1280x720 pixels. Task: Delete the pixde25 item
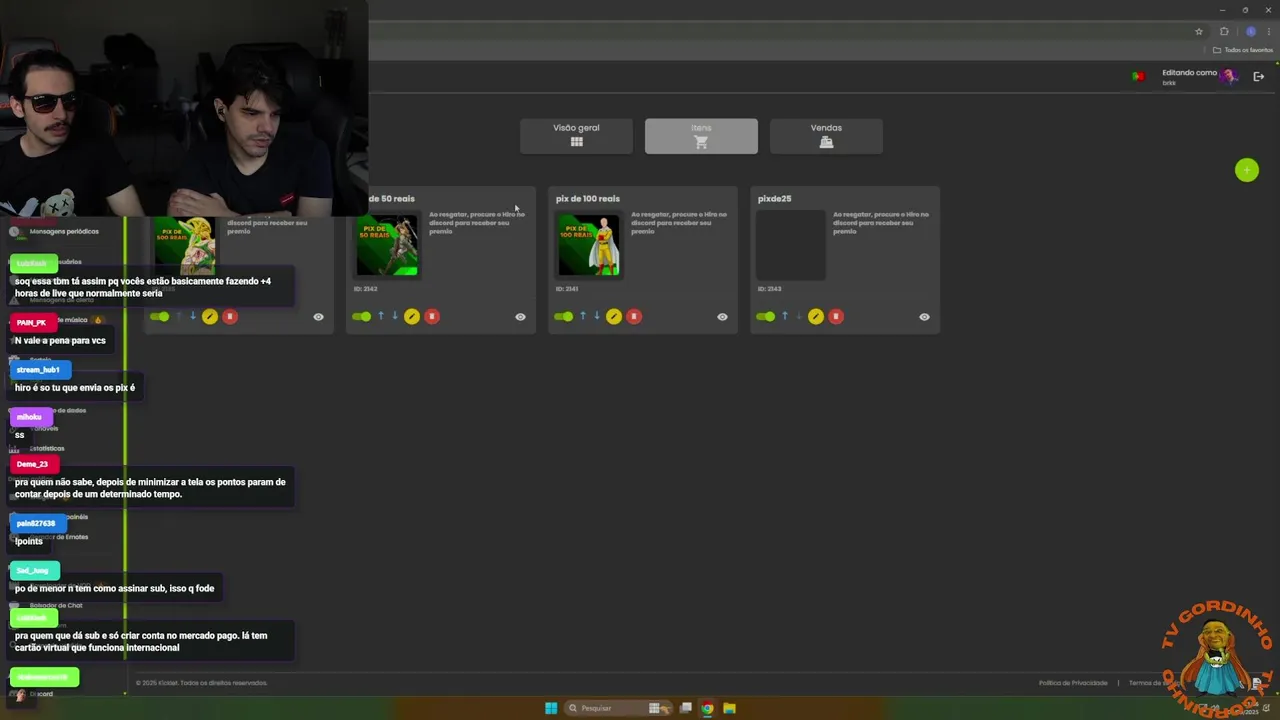click(x=836, y=316)
